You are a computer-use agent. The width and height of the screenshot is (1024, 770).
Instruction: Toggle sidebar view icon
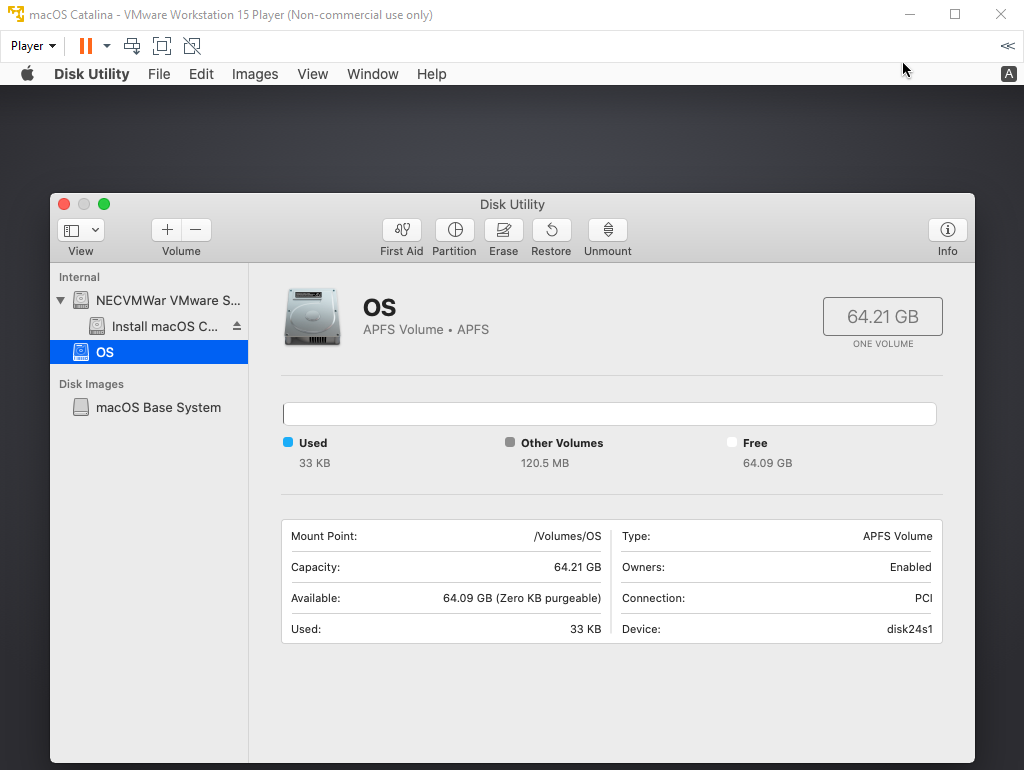(72, 230)
